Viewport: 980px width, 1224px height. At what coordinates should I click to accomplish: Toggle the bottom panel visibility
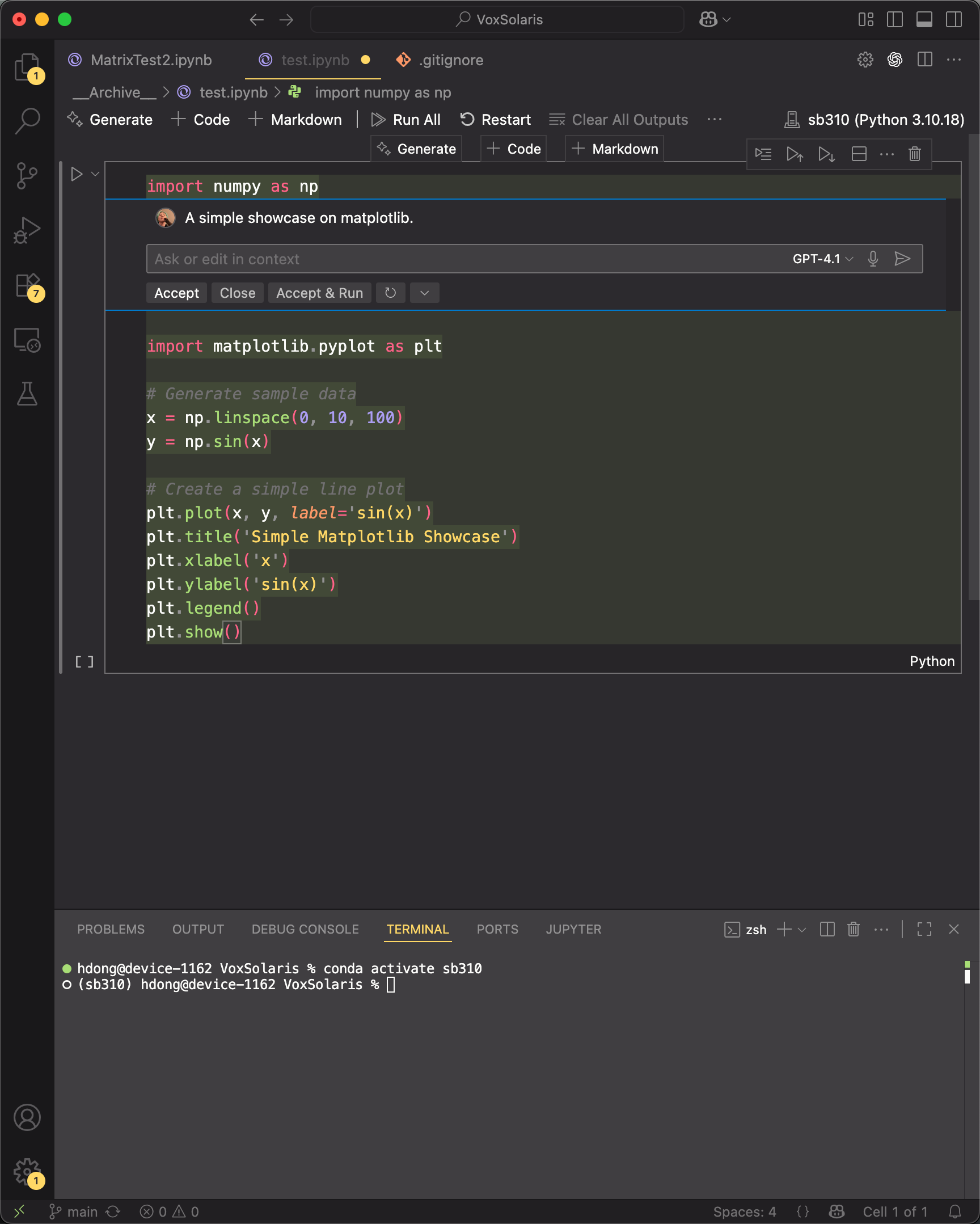(924, 20)
